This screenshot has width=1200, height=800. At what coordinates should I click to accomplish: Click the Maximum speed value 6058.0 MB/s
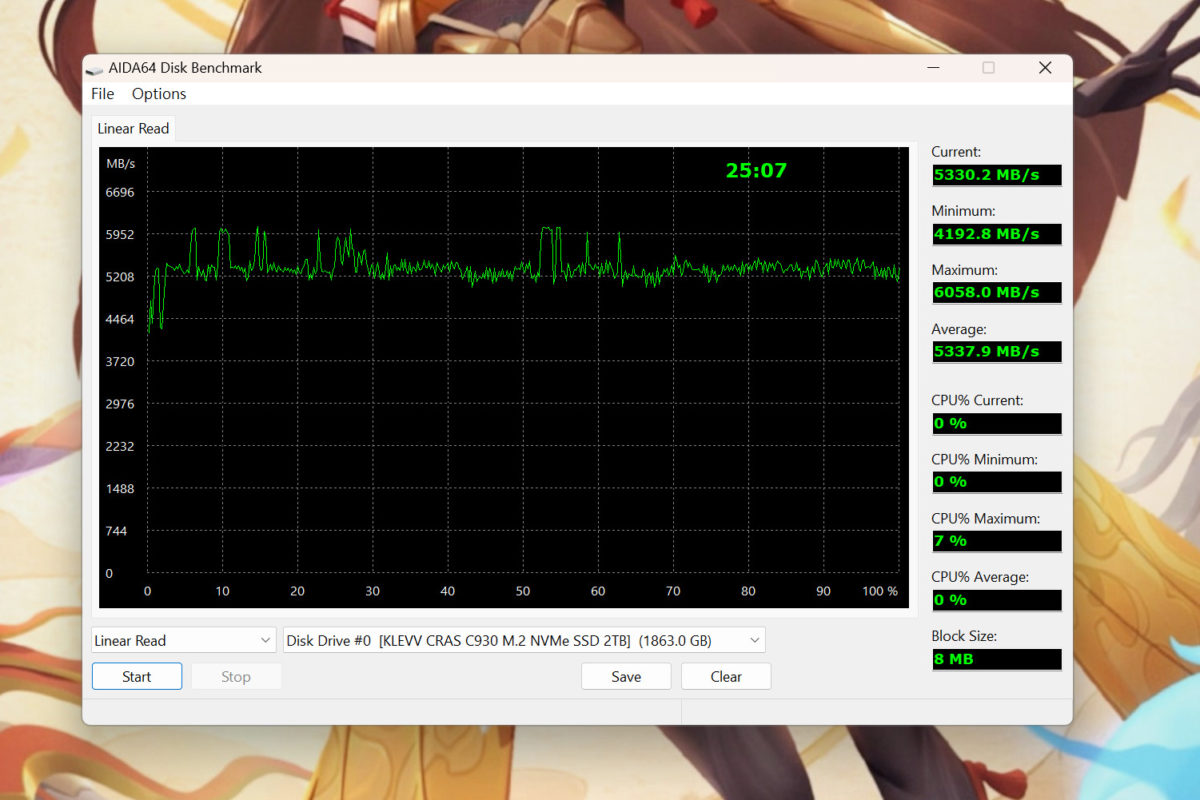[x=996, y=293]
